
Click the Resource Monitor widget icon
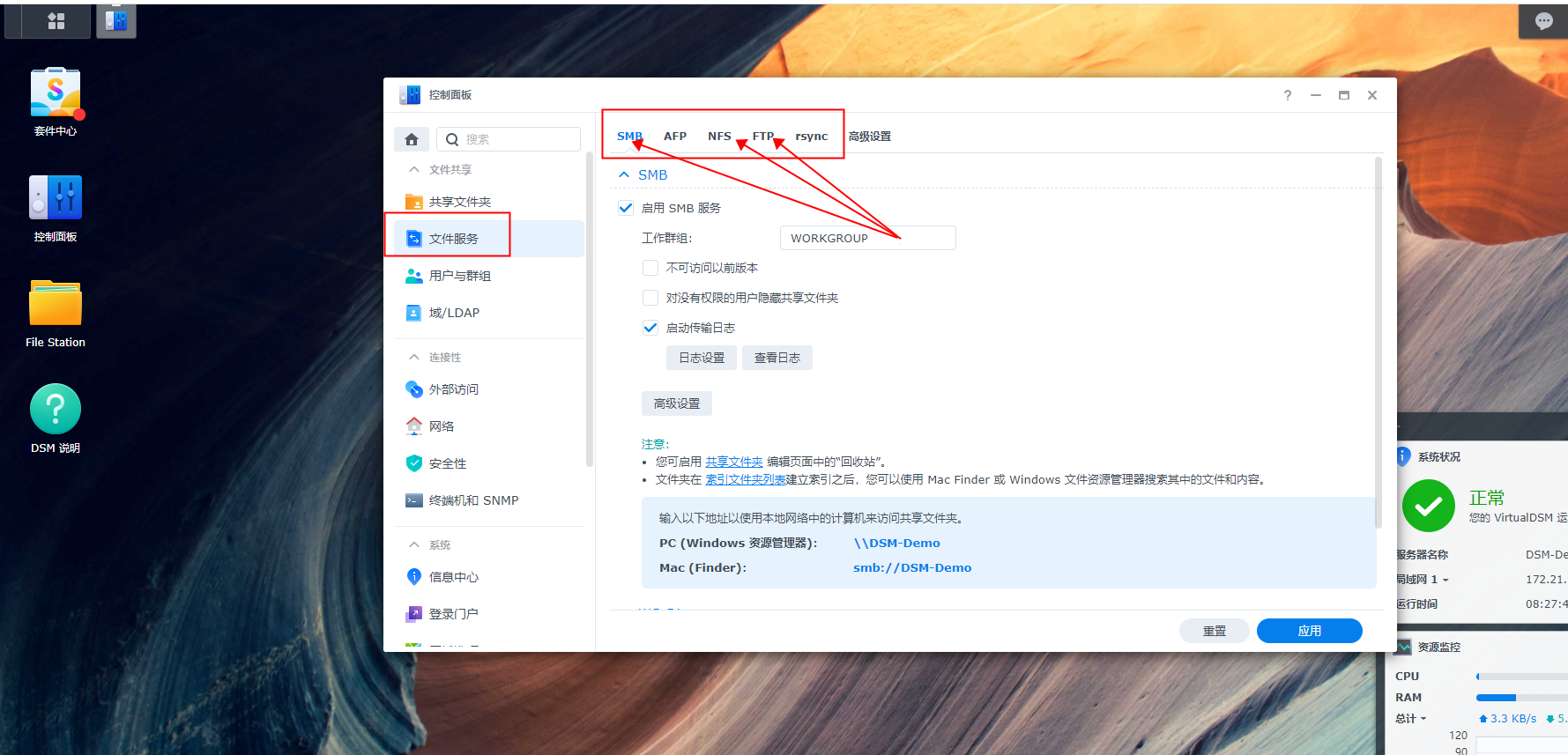[x=1403, y=647]
